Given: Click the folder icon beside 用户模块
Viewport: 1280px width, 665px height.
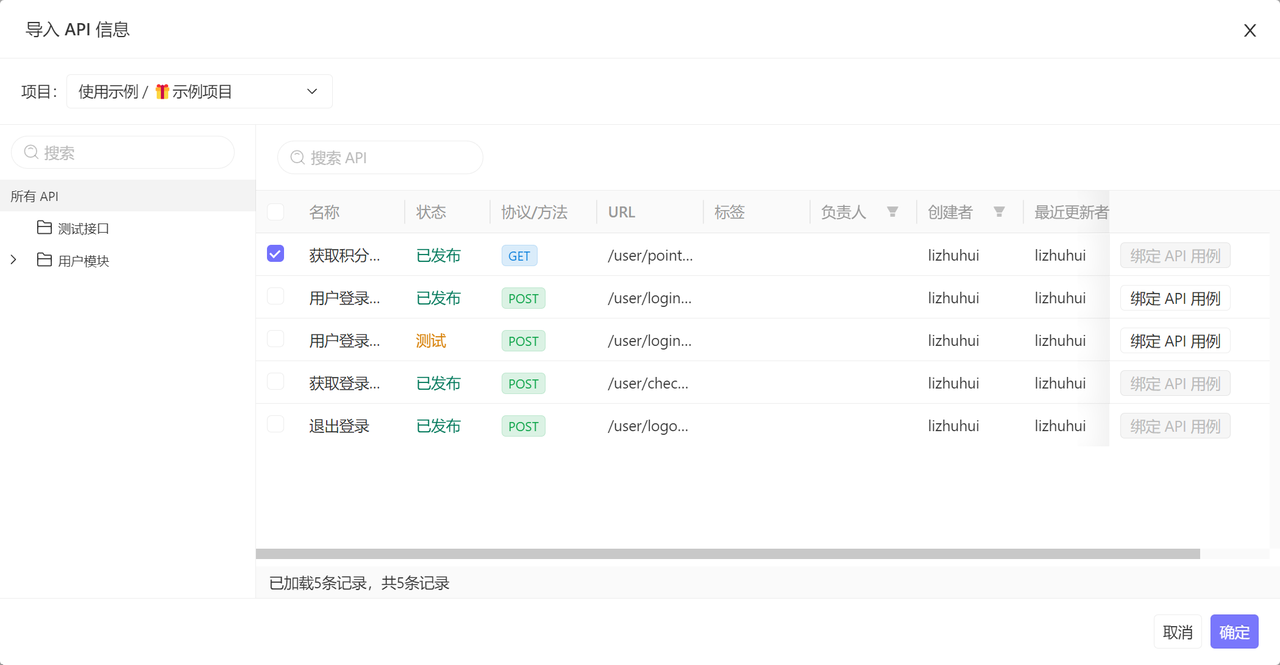Looking at the screenshot, I should click(x=44, y=261).
